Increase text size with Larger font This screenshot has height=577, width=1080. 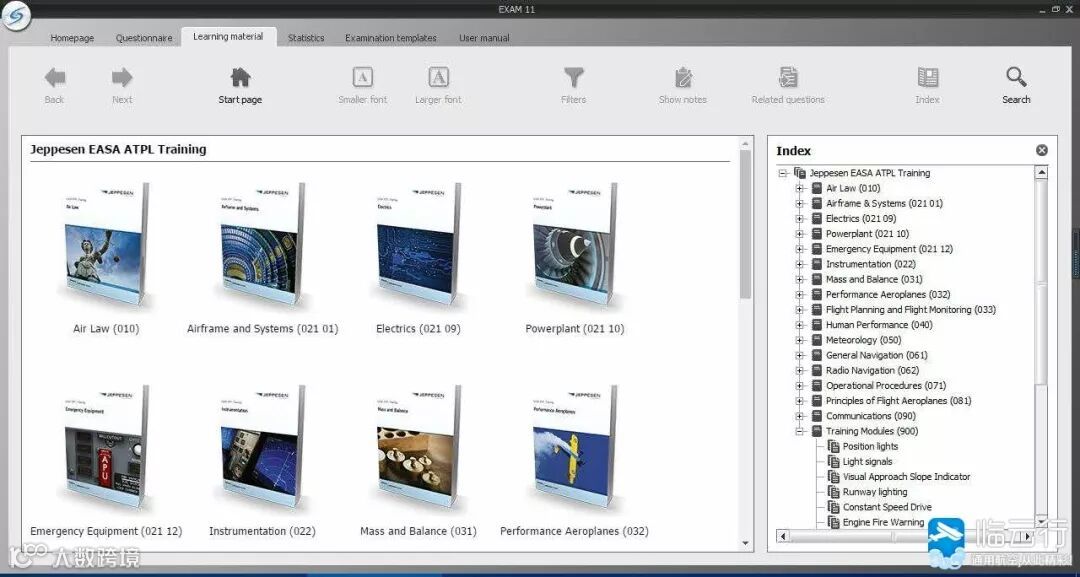click(x=438, y=78)
